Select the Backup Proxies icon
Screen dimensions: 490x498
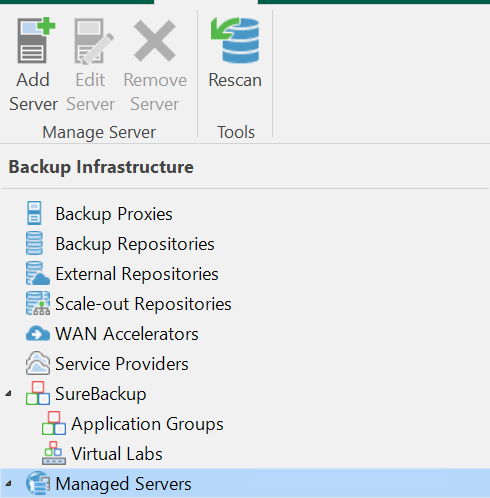point(34,213)
